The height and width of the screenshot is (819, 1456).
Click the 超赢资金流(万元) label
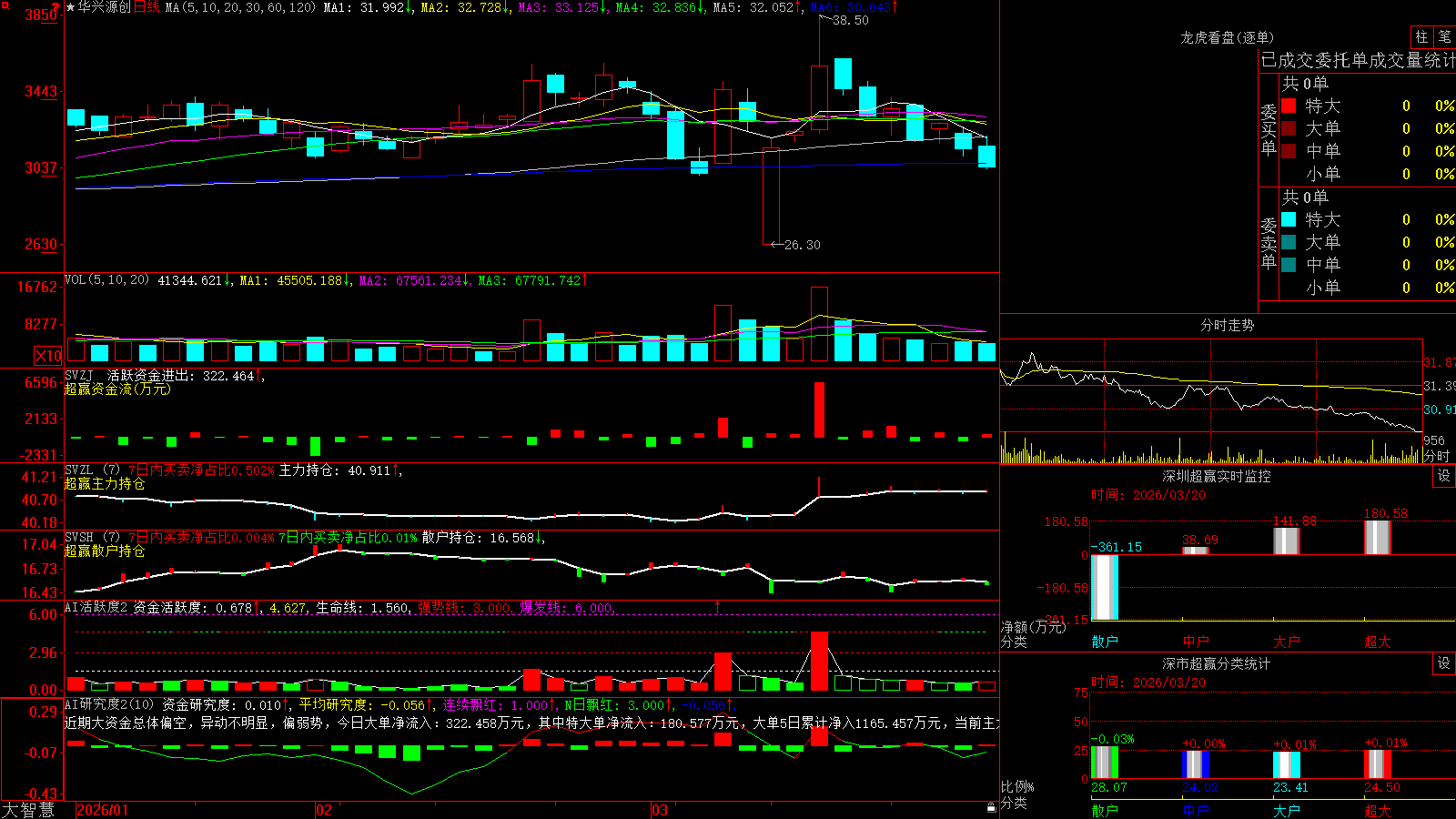click(117, 389)
